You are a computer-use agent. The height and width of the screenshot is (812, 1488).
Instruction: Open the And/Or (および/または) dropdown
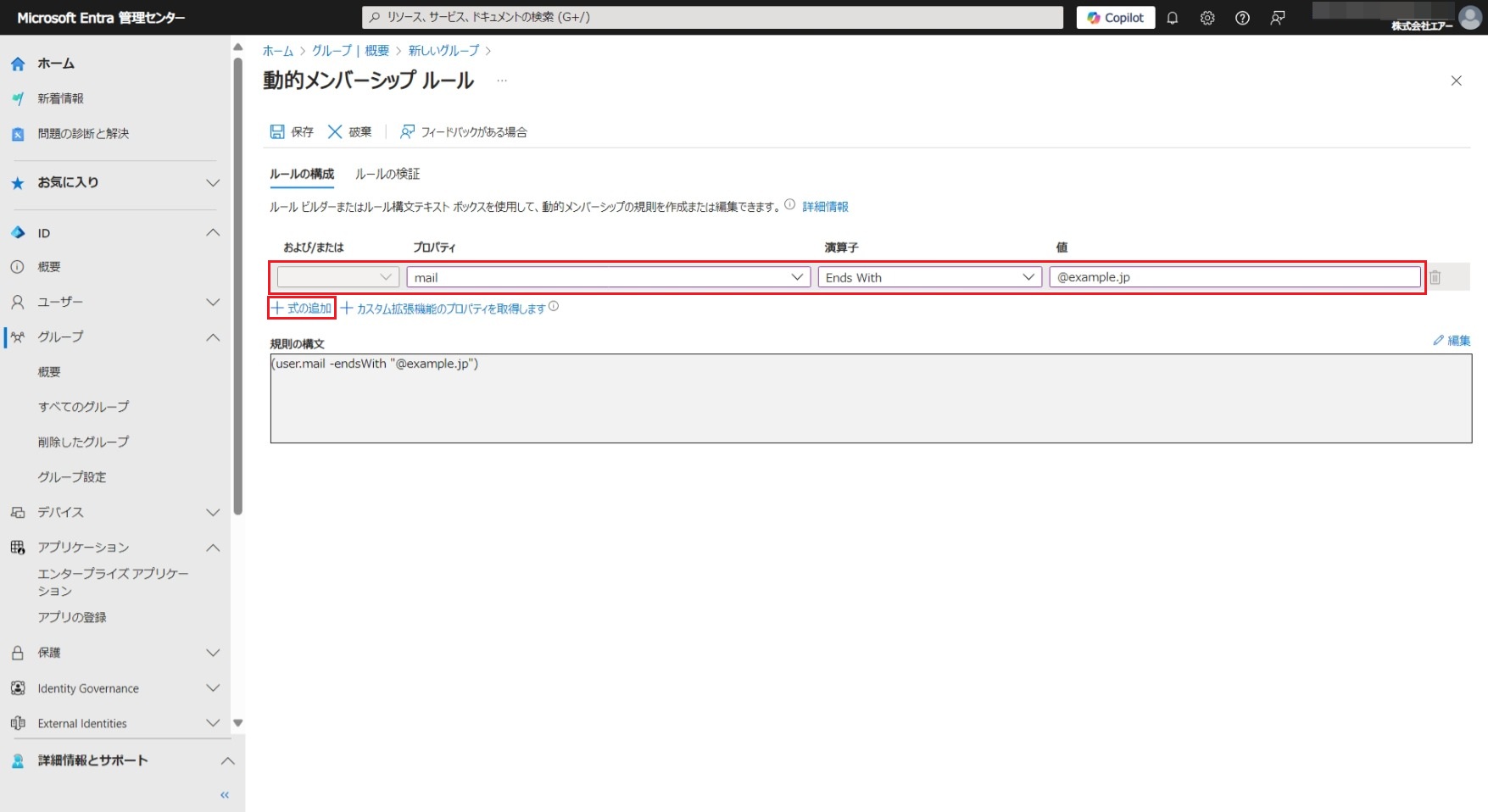[337, 277]
